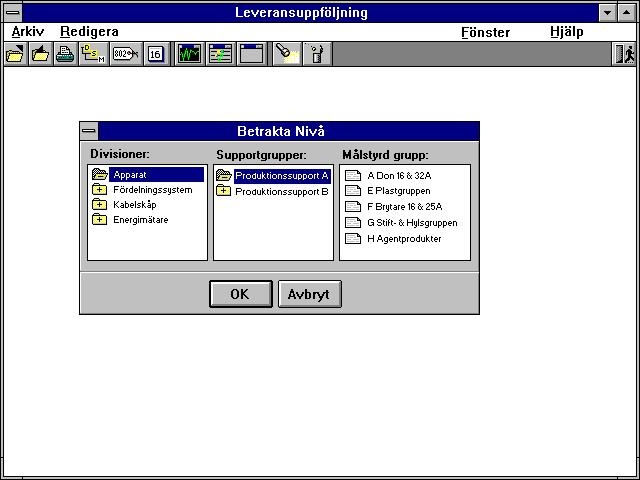Click the list window toolbar icon

point(220,54)
